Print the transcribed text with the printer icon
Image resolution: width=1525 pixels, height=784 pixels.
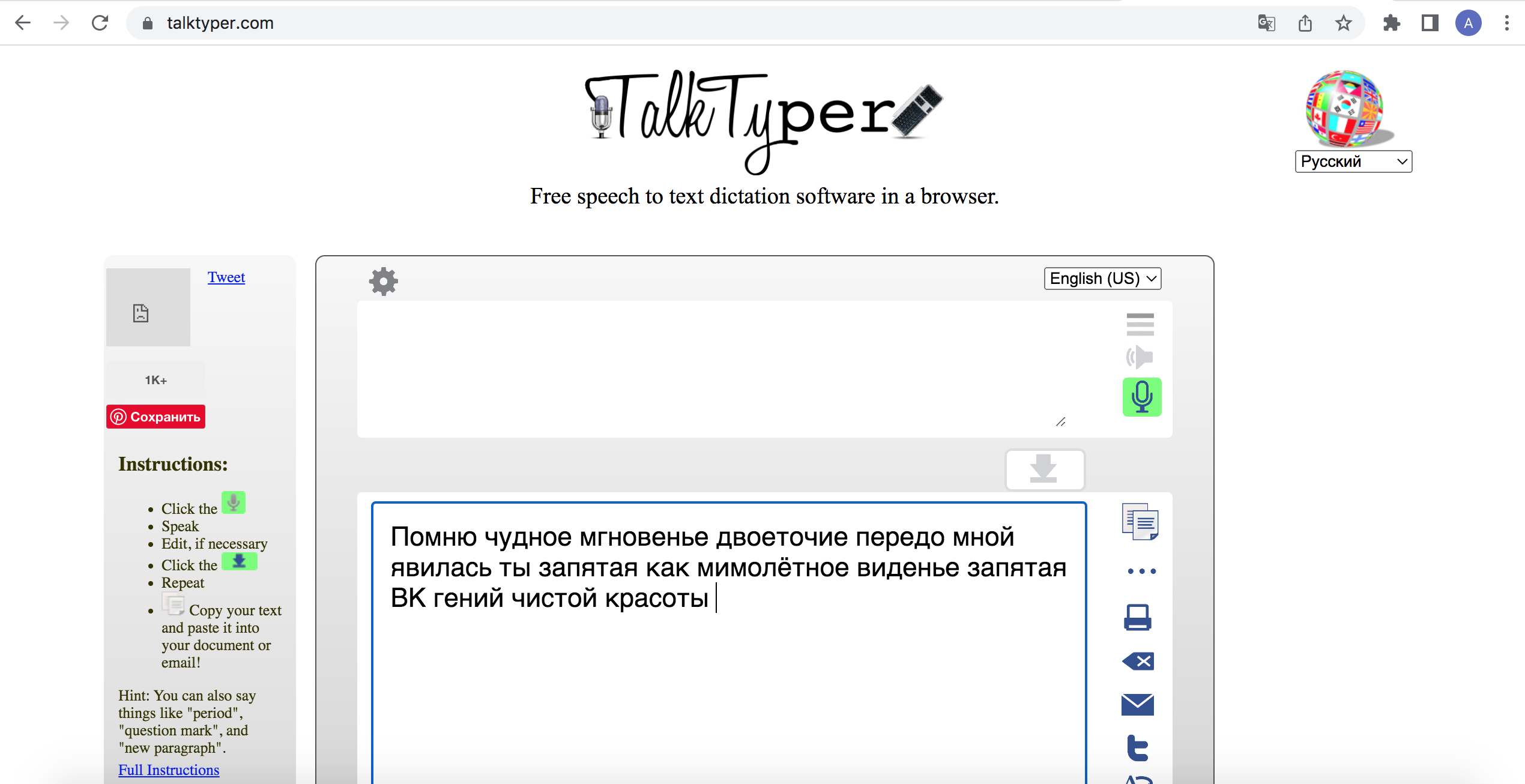(x=1138, y=617)
